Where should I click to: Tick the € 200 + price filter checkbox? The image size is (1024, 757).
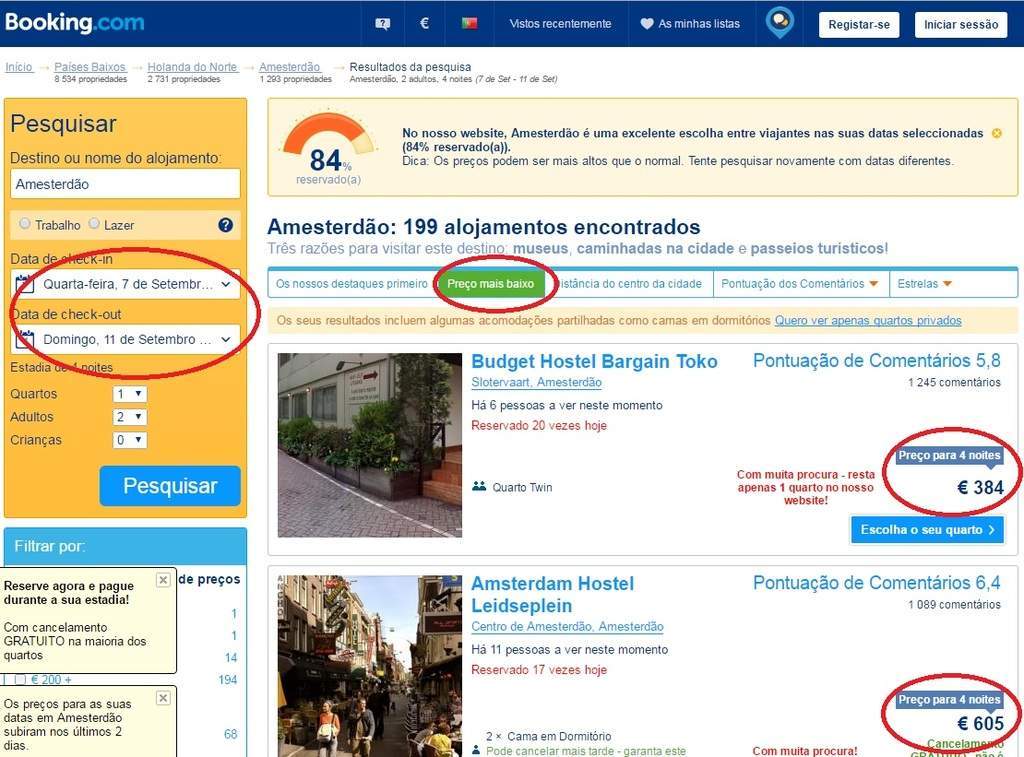click(20, 680)
